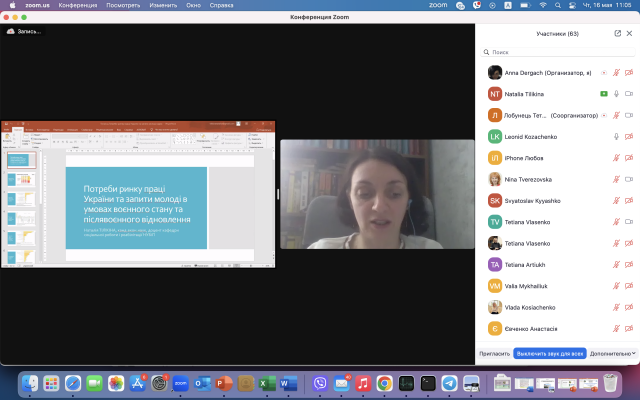Toggle Лобунець Тет...'s muted microphone

tap(616, 116)
